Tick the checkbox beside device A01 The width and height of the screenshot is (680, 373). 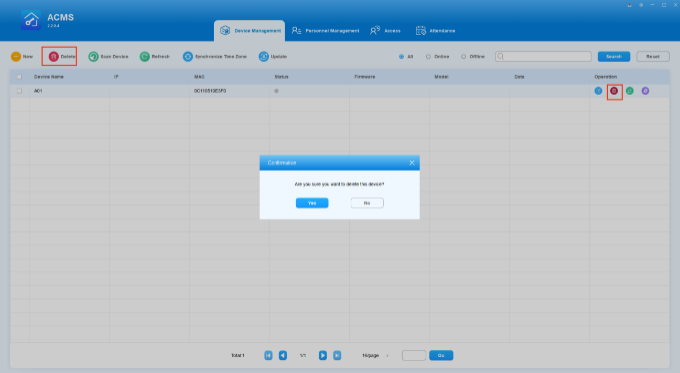click(x=19, y=91)
